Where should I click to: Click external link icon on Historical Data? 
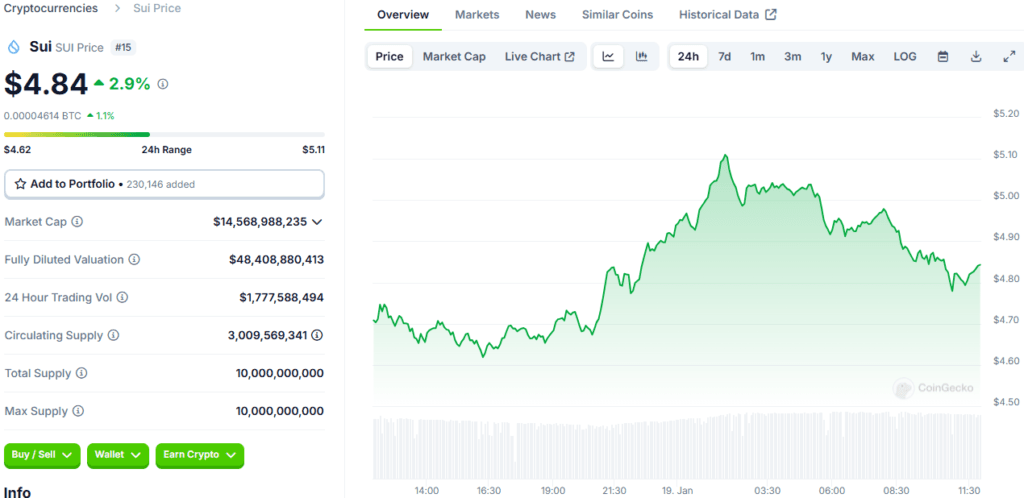[x=771, y=14]
